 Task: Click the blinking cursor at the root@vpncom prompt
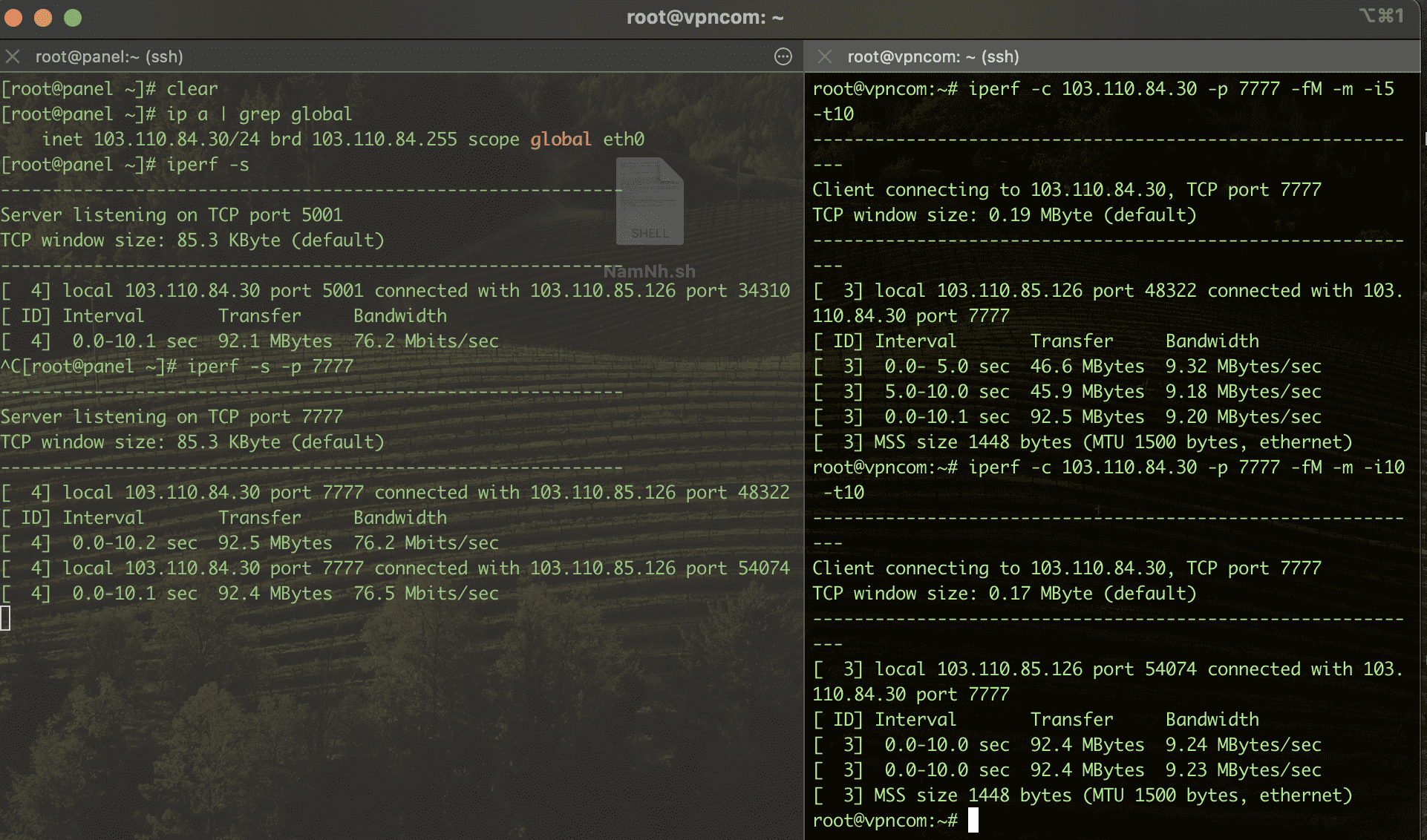pyautogui.click(x=973, y=820)
